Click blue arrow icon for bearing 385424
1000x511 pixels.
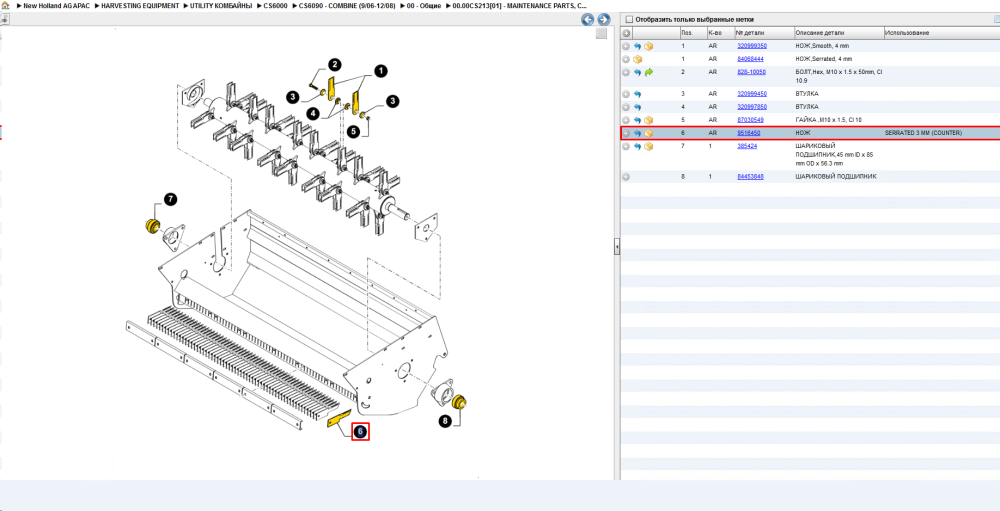click(x=637, y=146)
